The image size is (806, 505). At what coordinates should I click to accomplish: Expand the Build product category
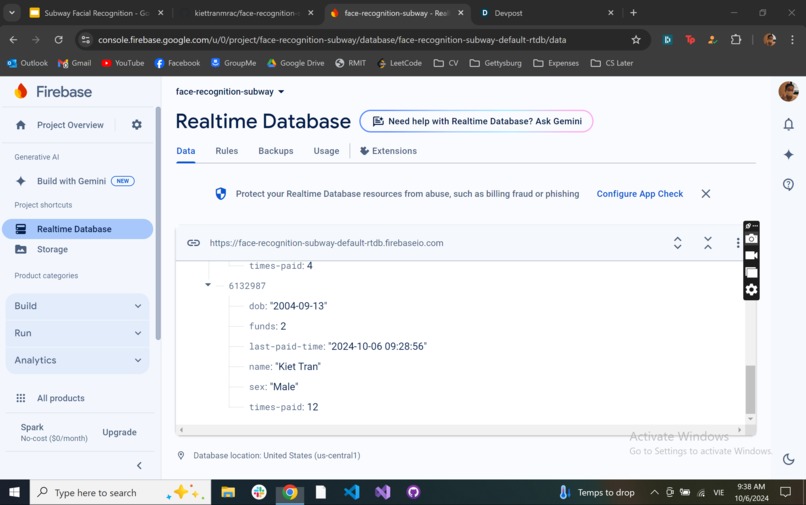tap(78, 306)
